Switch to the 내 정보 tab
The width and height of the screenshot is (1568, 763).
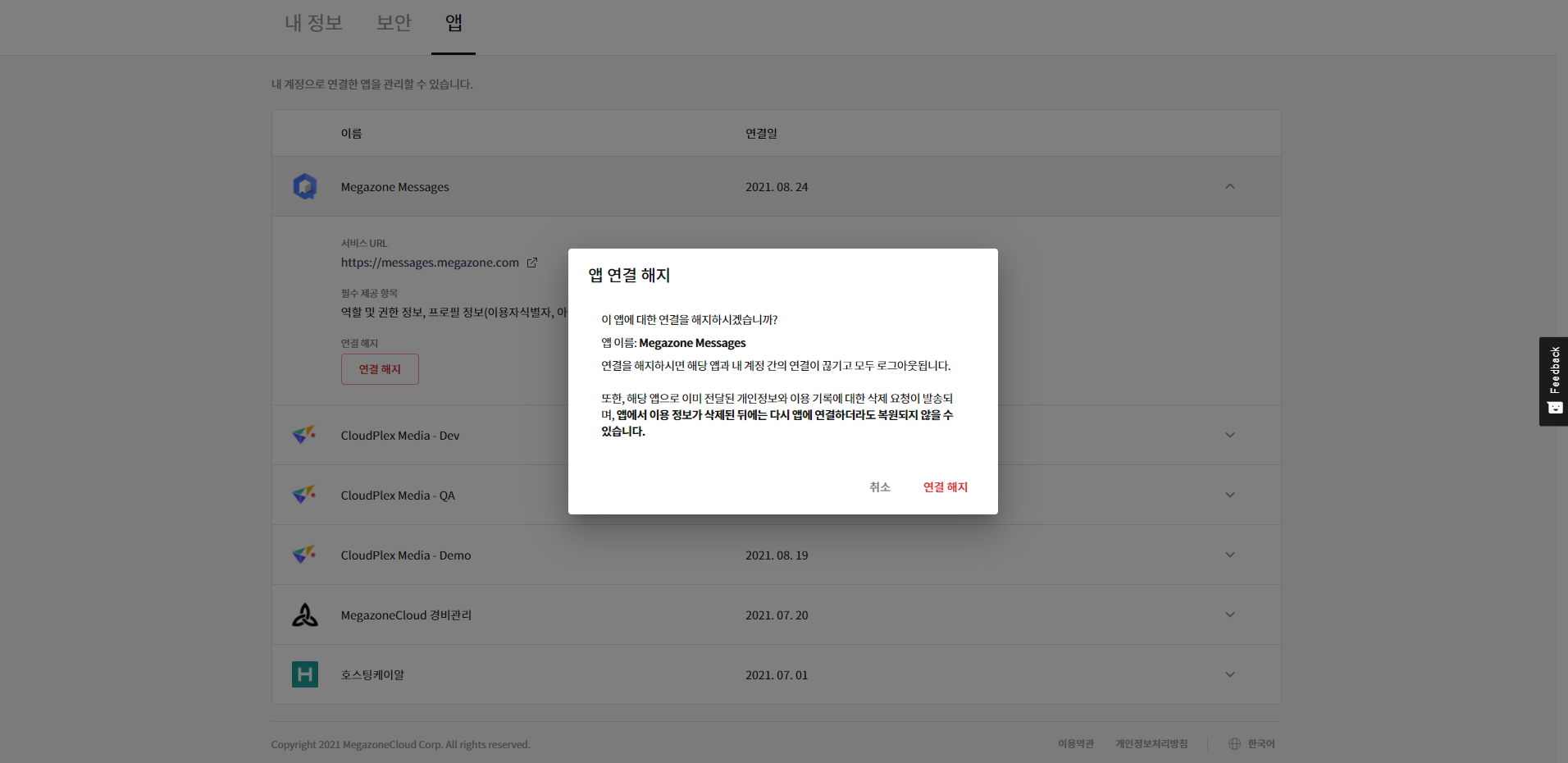[x=313, y=23]
